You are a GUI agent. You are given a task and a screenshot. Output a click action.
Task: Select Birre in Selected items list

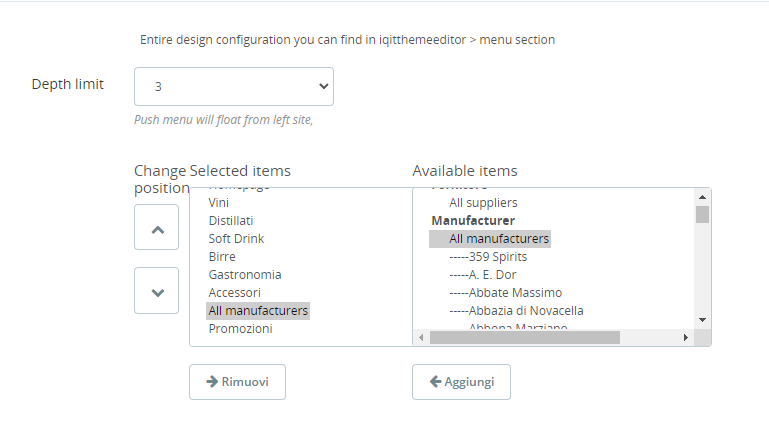tap(222, 257)
